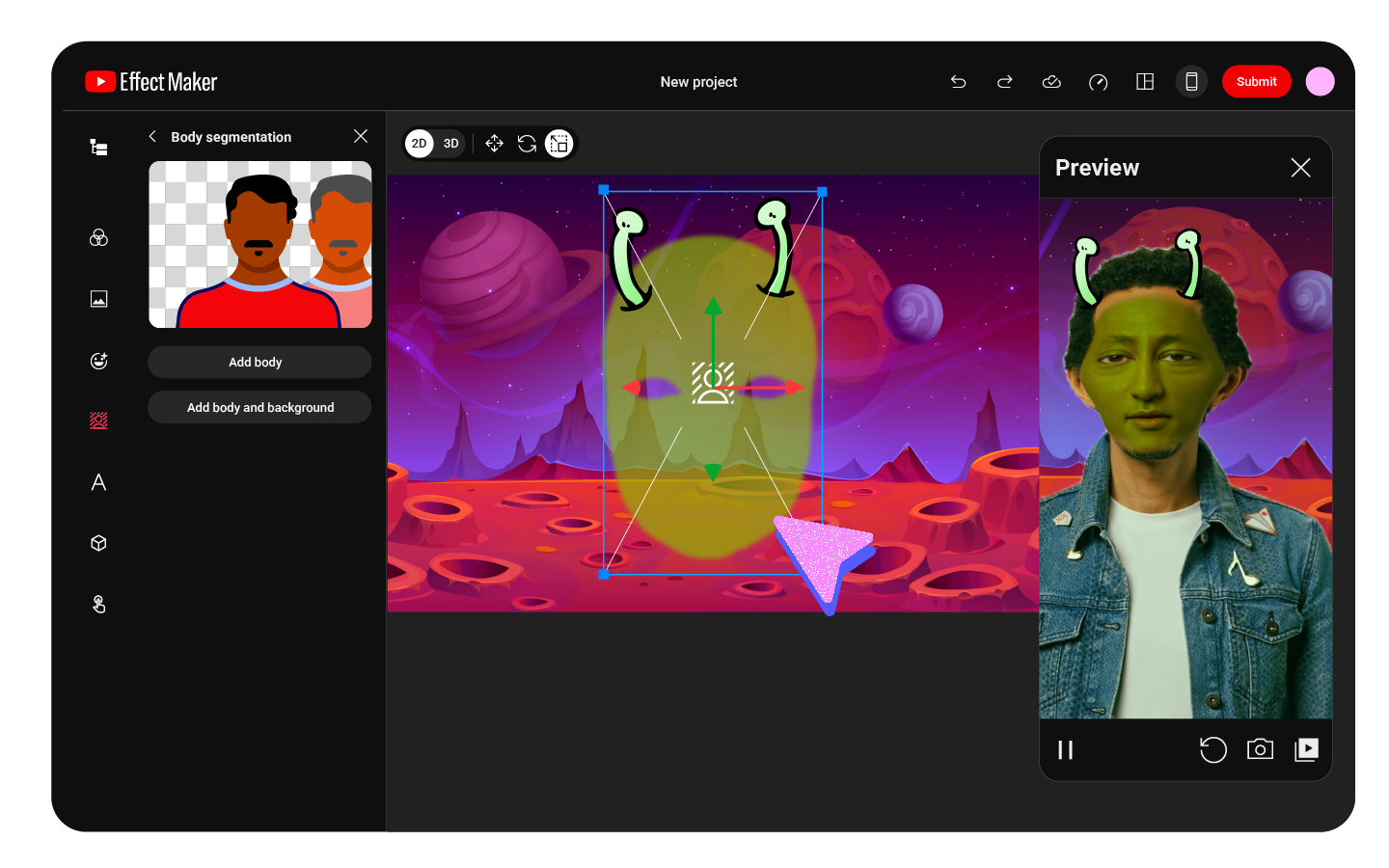Click the cloud save status icon
The width and height of the screenshot is (1389, 868).
click(1051, 82)
